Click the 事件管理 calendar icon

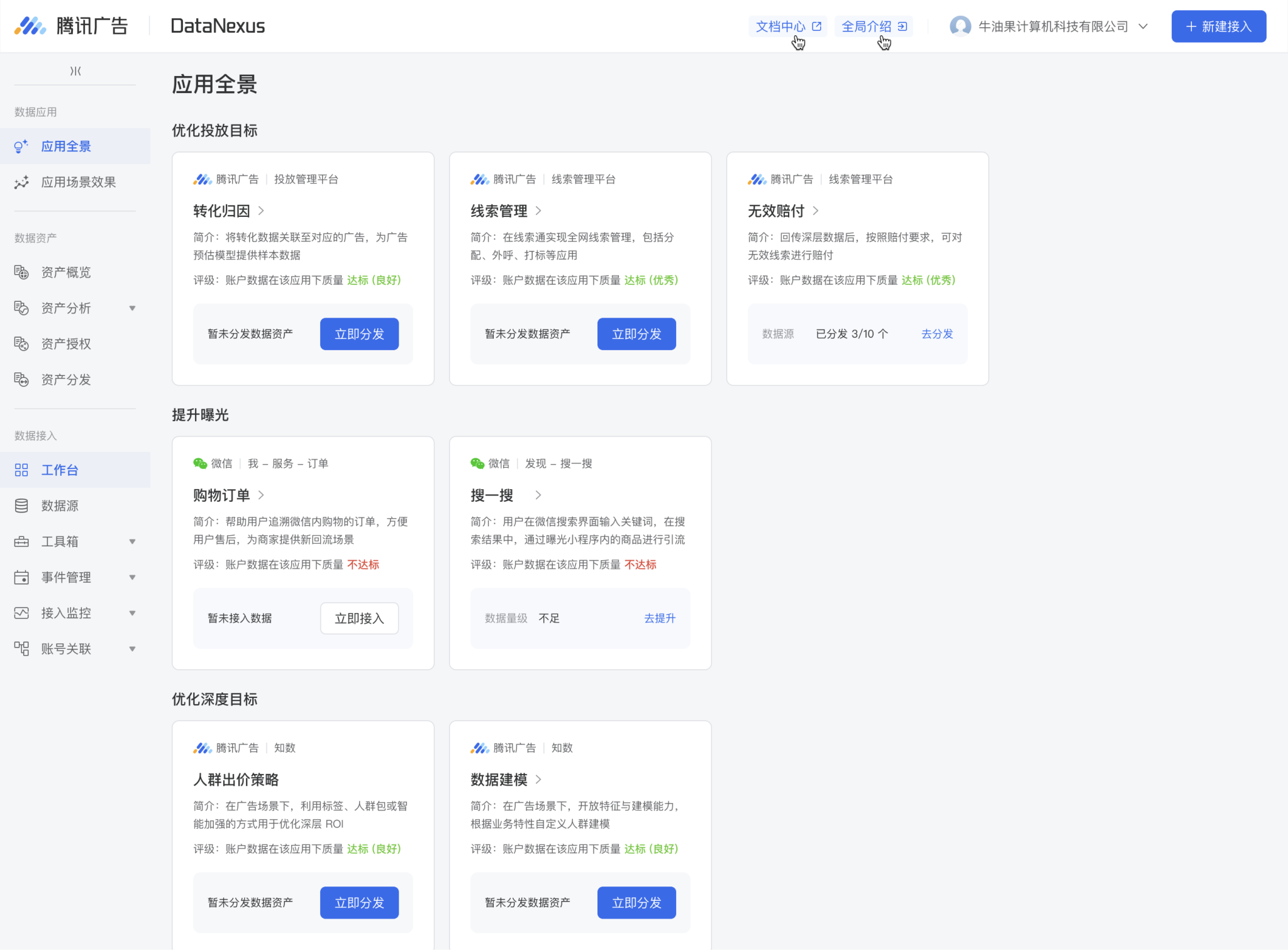(x=21, y=577)
